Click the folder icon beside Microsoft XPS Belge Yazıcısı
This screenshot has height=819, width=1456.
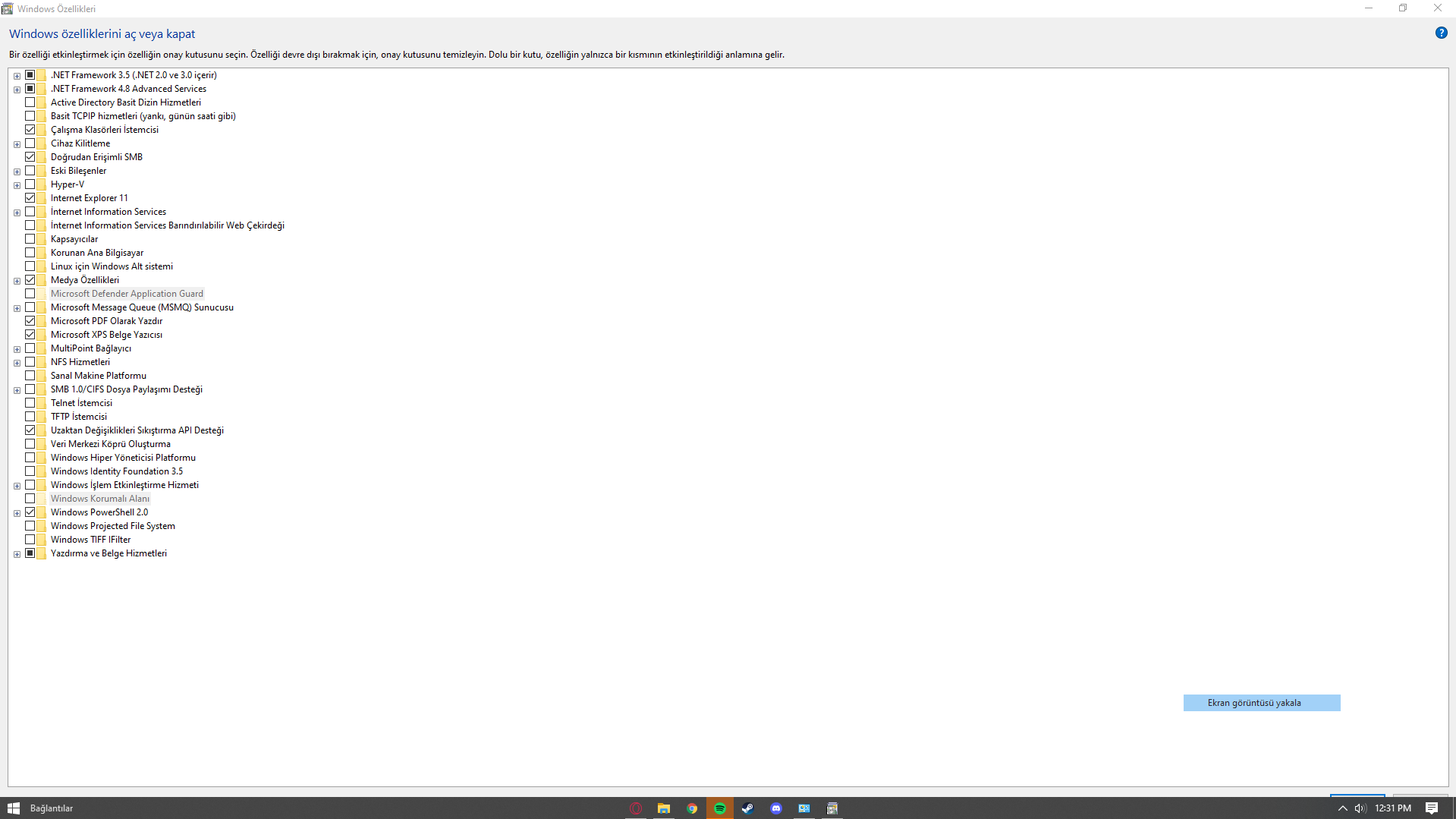41,335
